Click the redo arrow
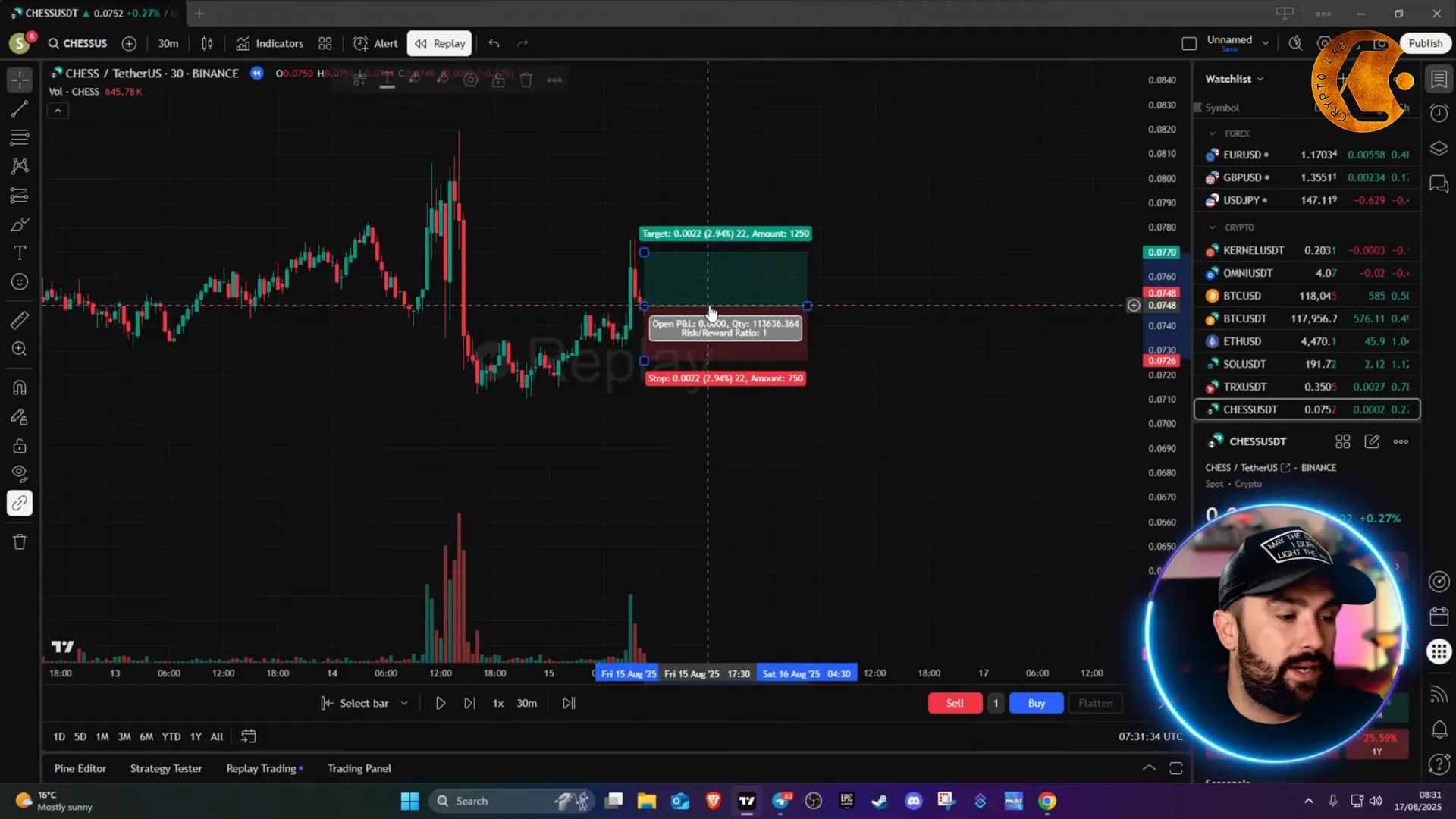1456x819 pixels. click(522, 43)
